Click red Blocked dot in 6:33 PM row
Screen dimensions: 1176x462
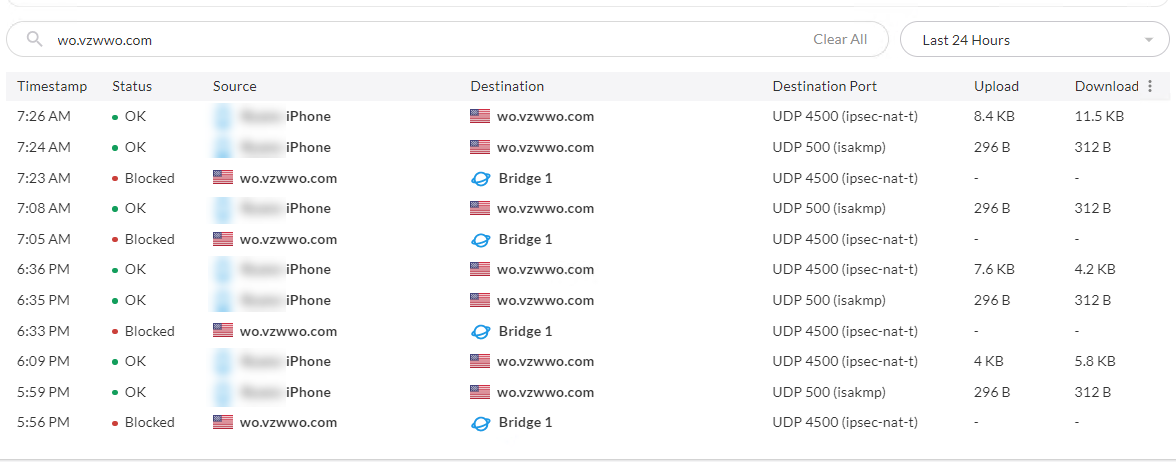point(115,331)
